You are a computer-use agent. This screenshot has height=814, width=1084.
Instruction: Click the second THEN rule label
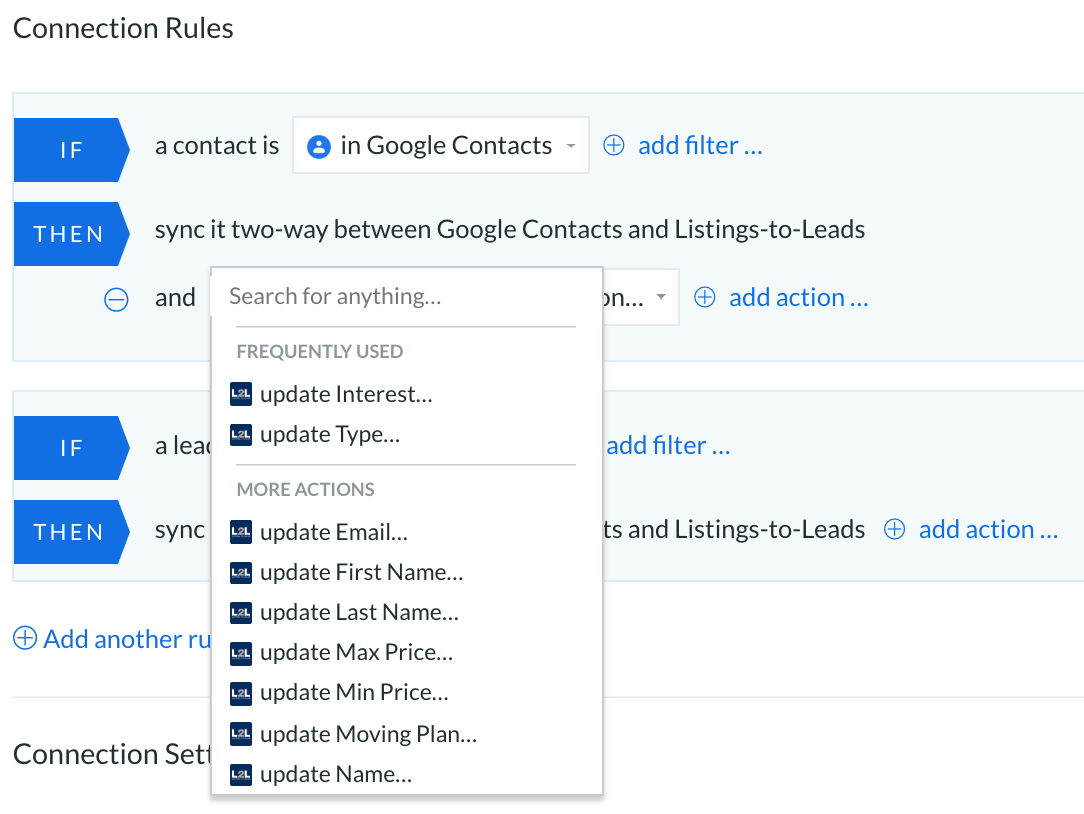coord(71,532)
